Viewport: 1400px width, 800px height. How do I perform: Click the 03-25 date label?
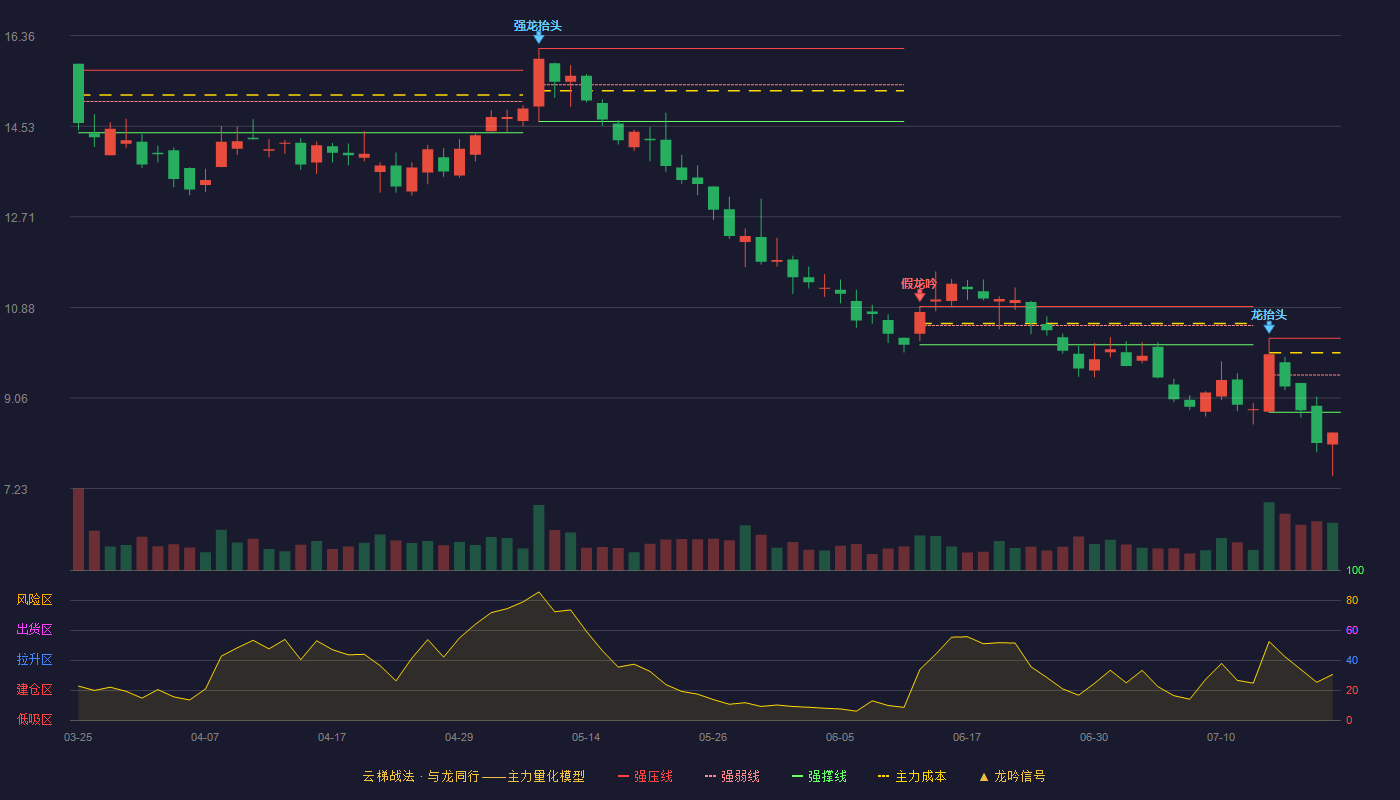[78, 737]
